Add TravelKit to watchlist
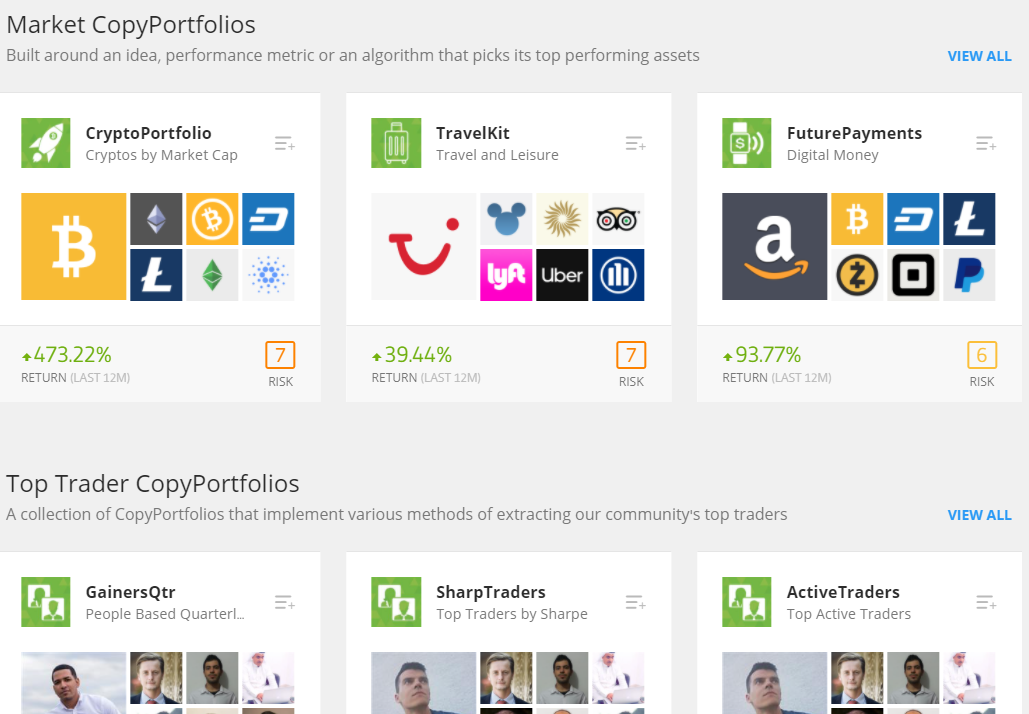1029x714 pixels. 635,144
